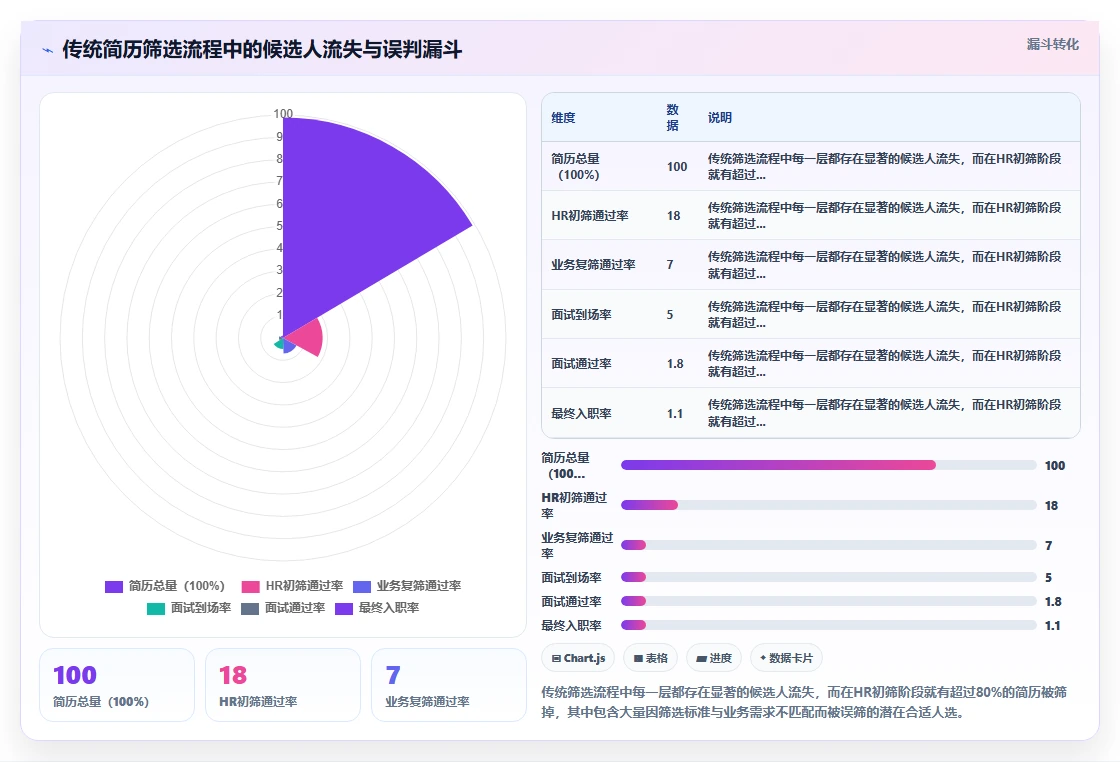Screen dimensions: 1120x762
Task: Click the table value 1.8
Action: pos(675,364)
